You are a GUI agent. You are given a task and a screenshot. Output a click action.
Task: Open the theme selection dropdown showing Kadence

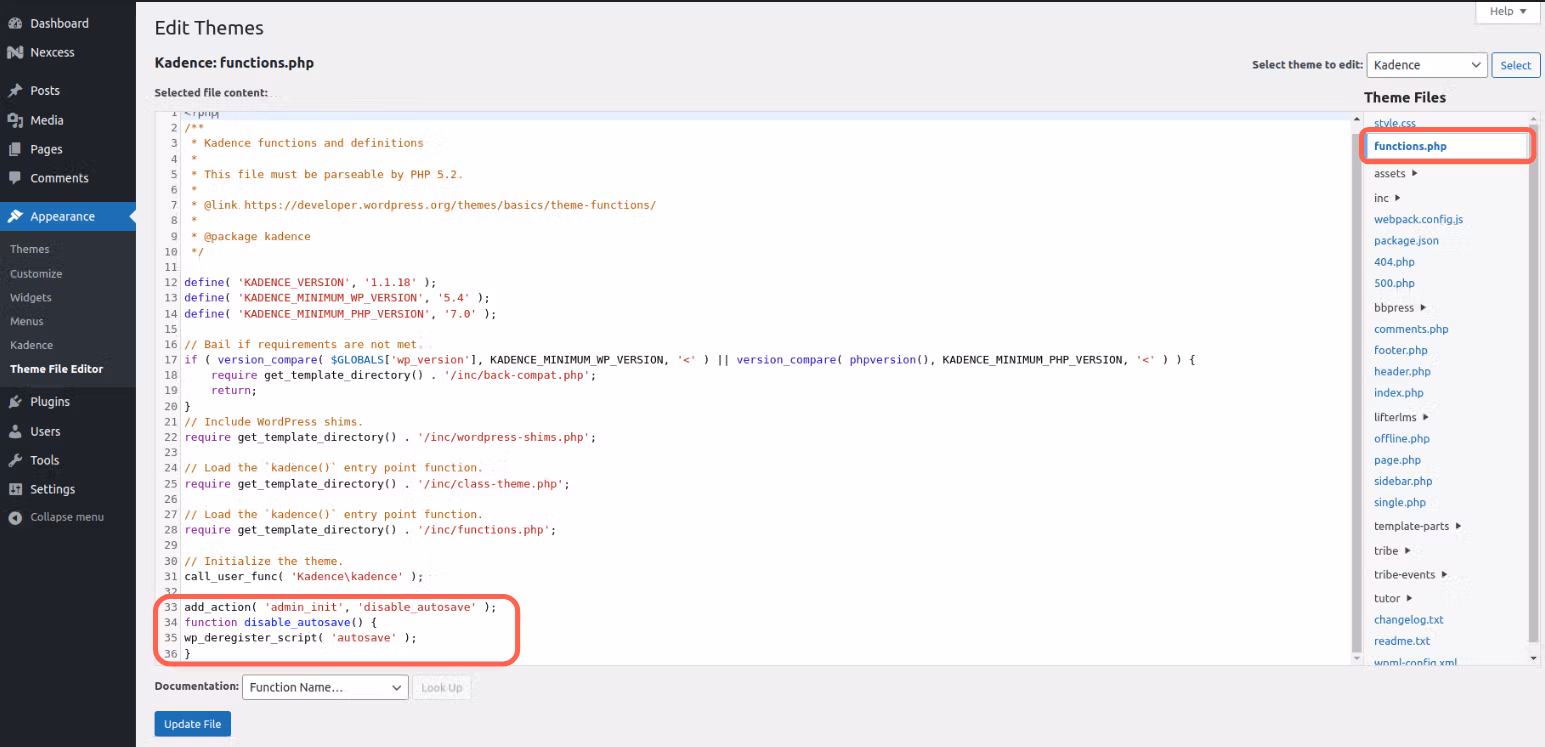coord(1426,64)
